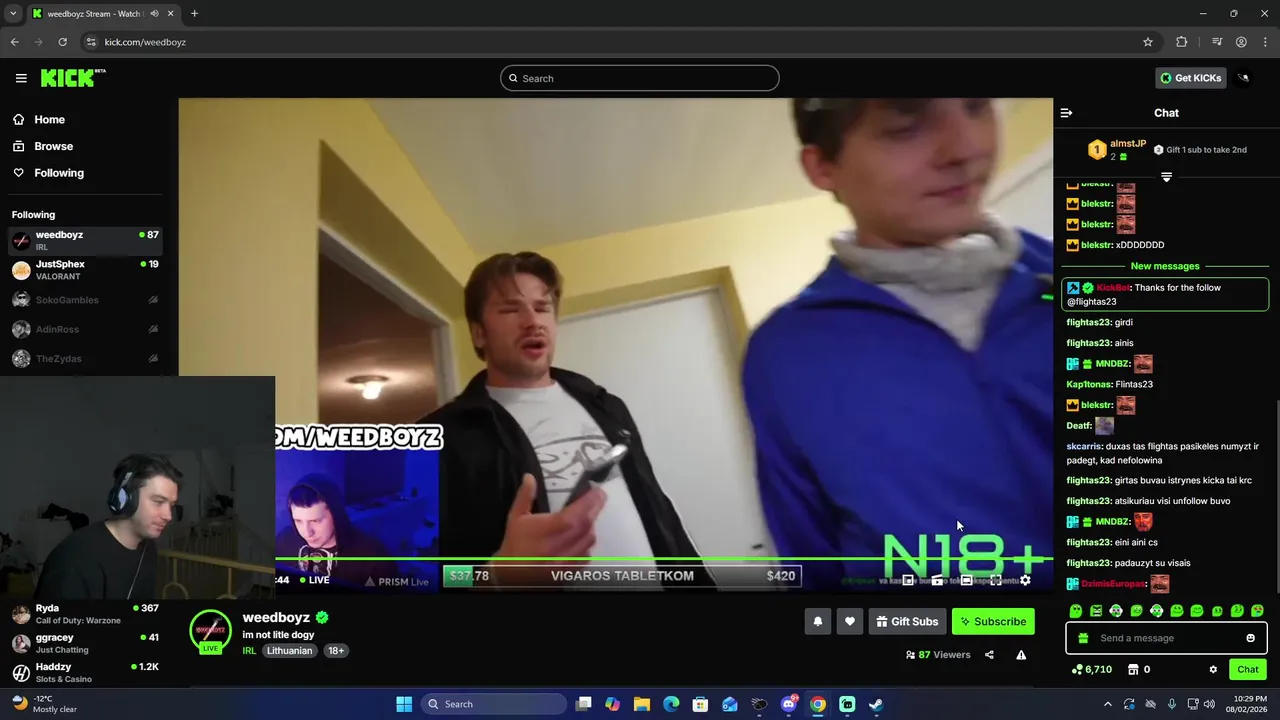Open AdinRoss channel in sidebar

click(87, 329)
